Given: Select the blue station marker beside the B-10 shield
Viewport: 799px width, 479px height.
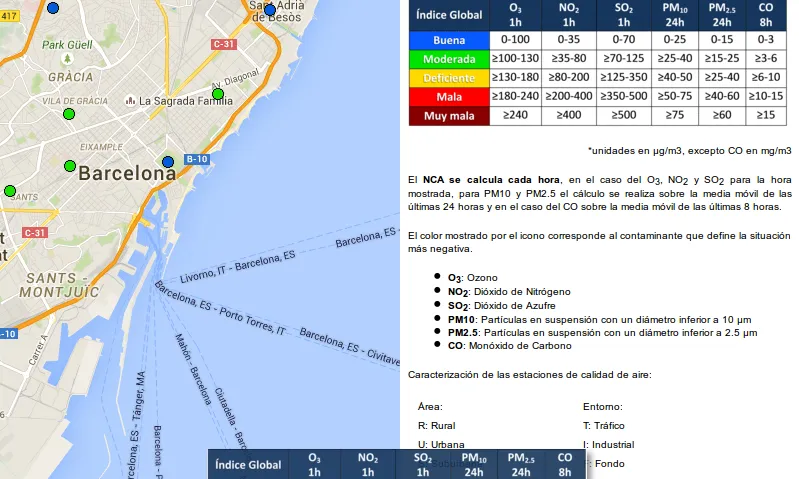Looking at the screenshot, I should [x=168, y=162].
